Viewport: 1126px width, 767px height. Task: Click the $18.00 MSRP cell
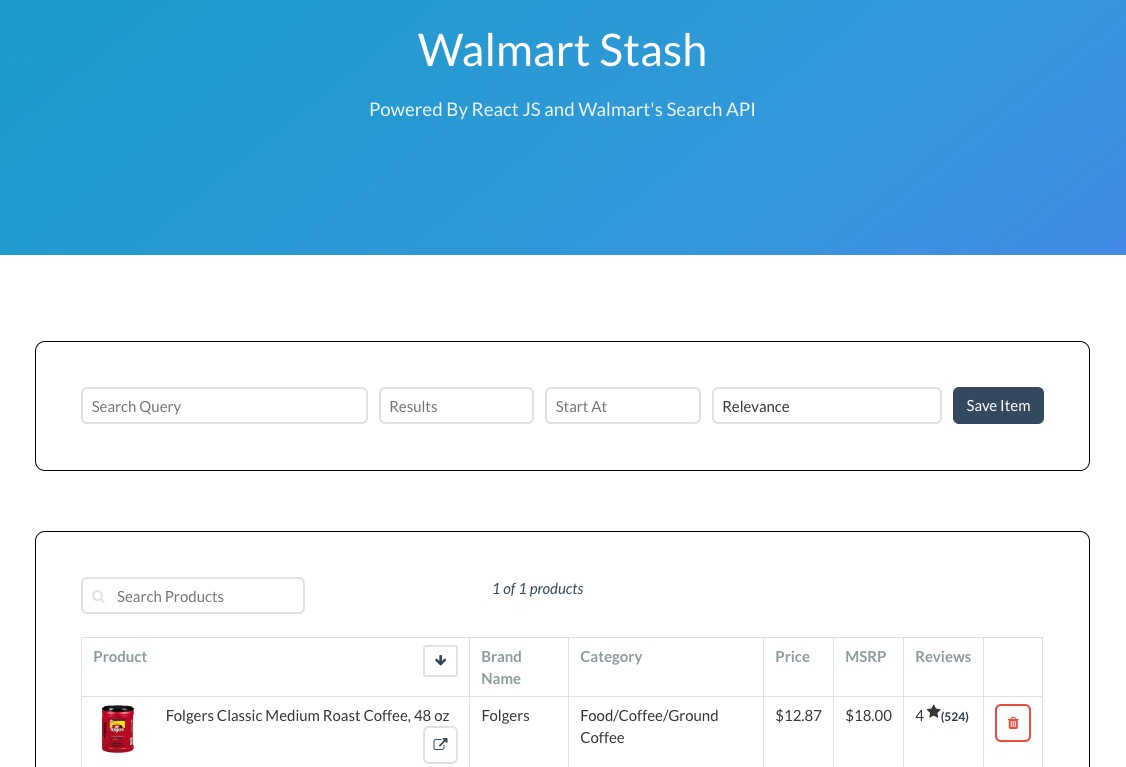[x=868, y=715]
